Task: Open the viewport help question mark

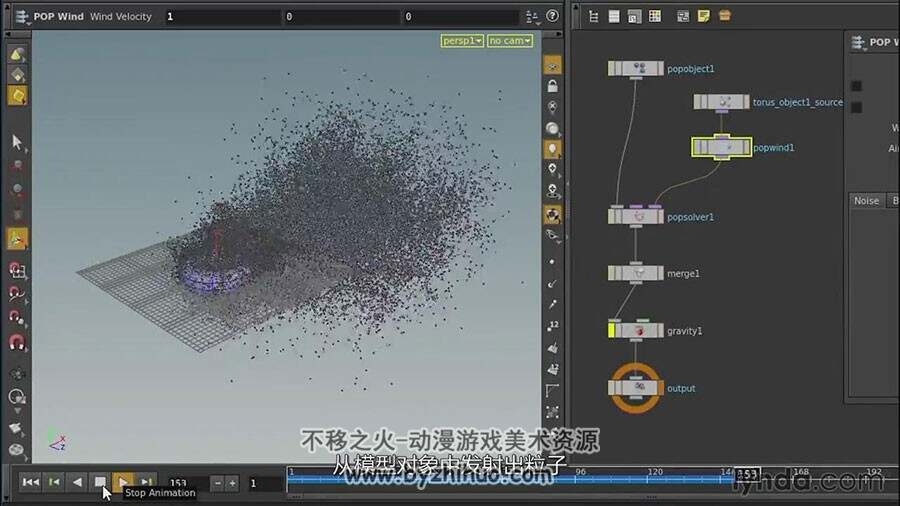Action: [552, 16]
